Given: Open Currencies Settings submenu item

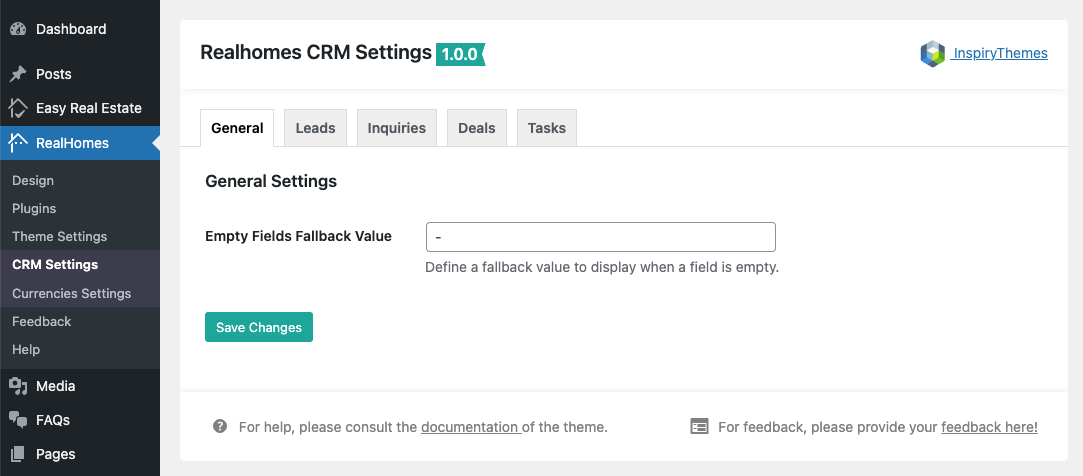Looking at the screenshot, I should click(71, 293).
